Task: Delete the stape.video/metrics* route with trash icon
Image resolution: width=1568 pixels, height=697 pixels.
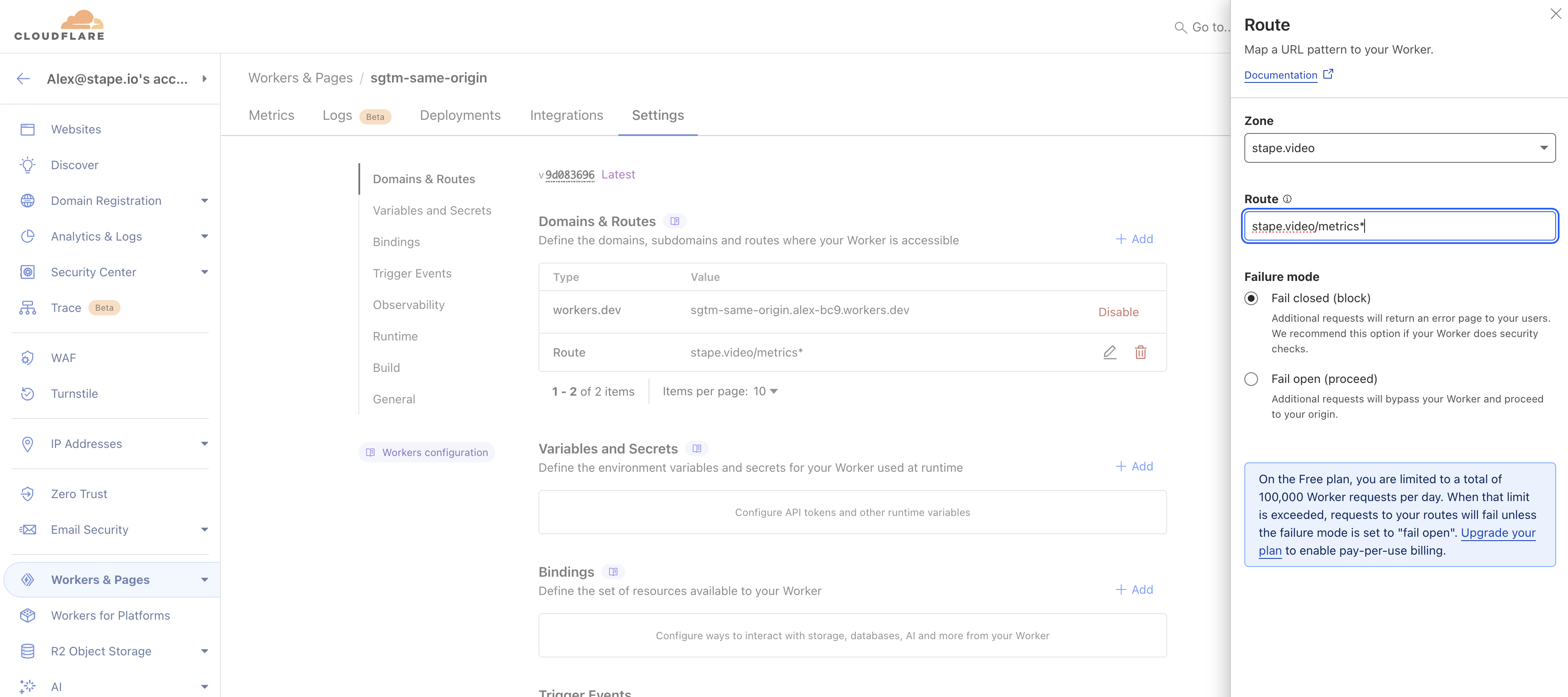Action: [x=1141, y=352]
